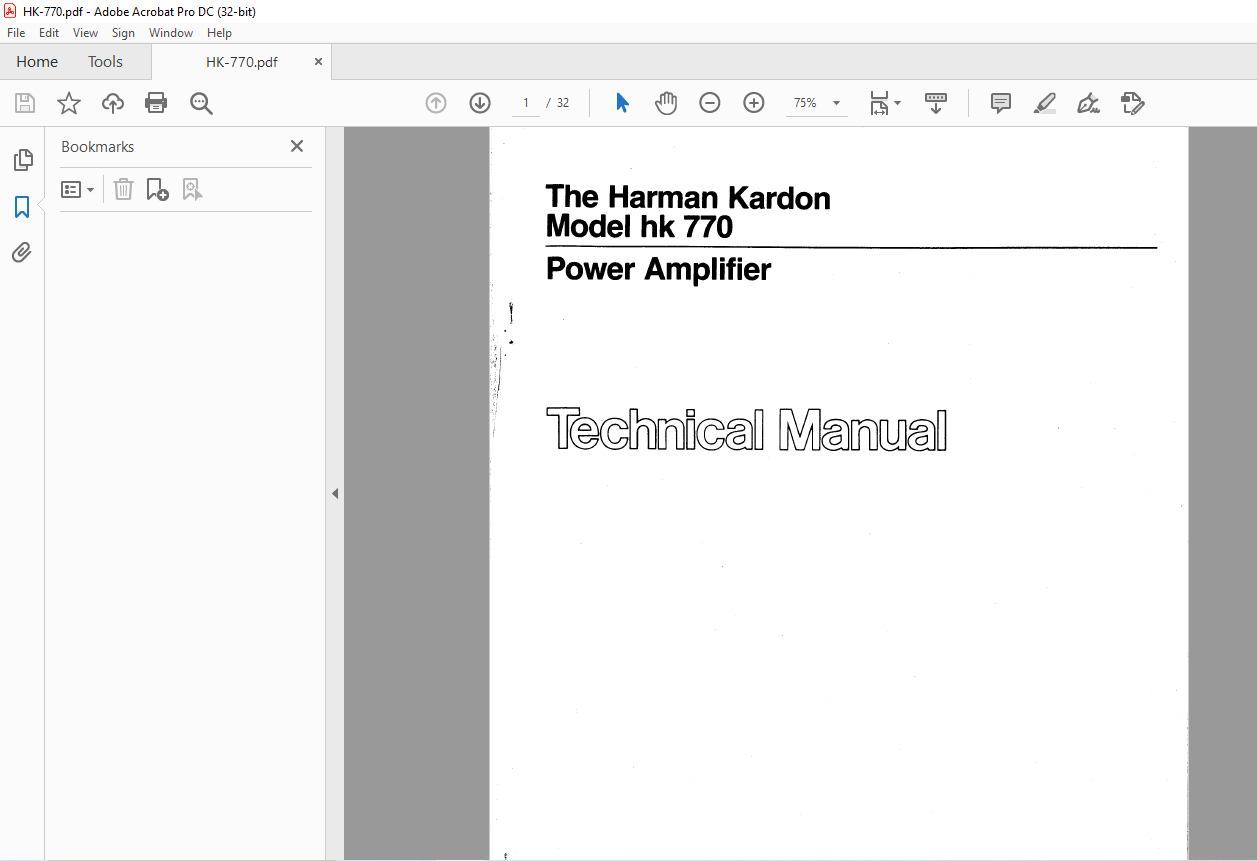Click the Save file icon

click(25, 103)
